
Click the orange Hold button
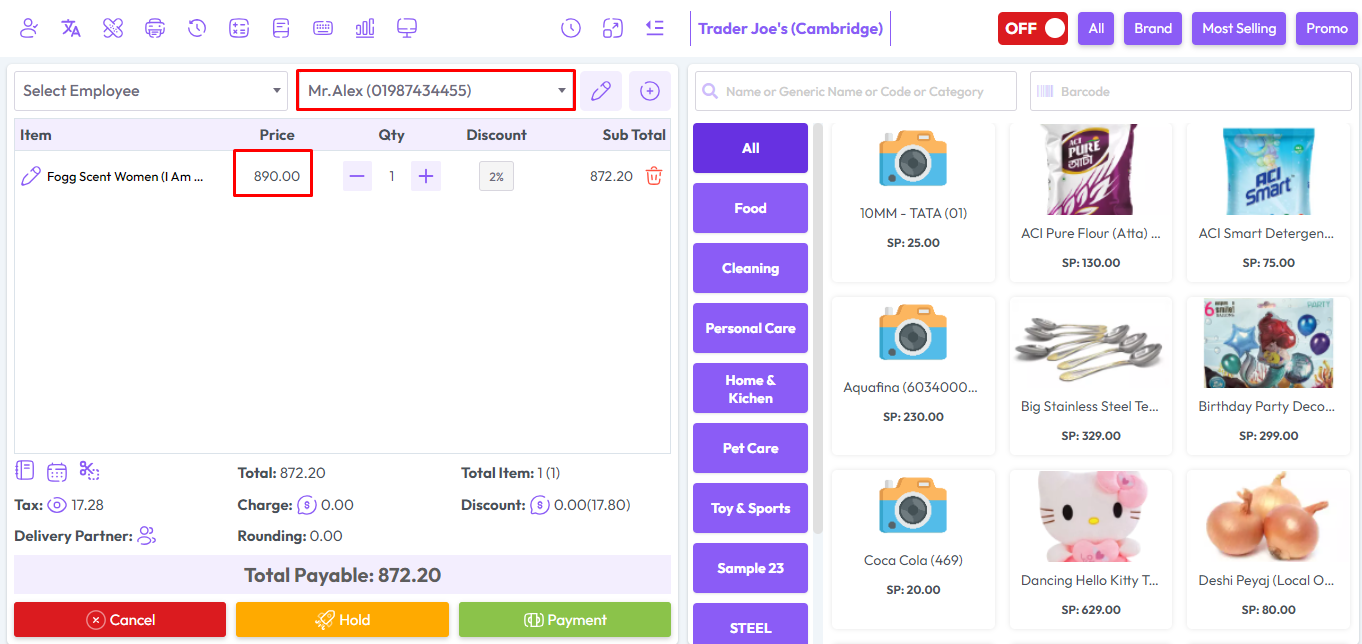pos(342,620)
